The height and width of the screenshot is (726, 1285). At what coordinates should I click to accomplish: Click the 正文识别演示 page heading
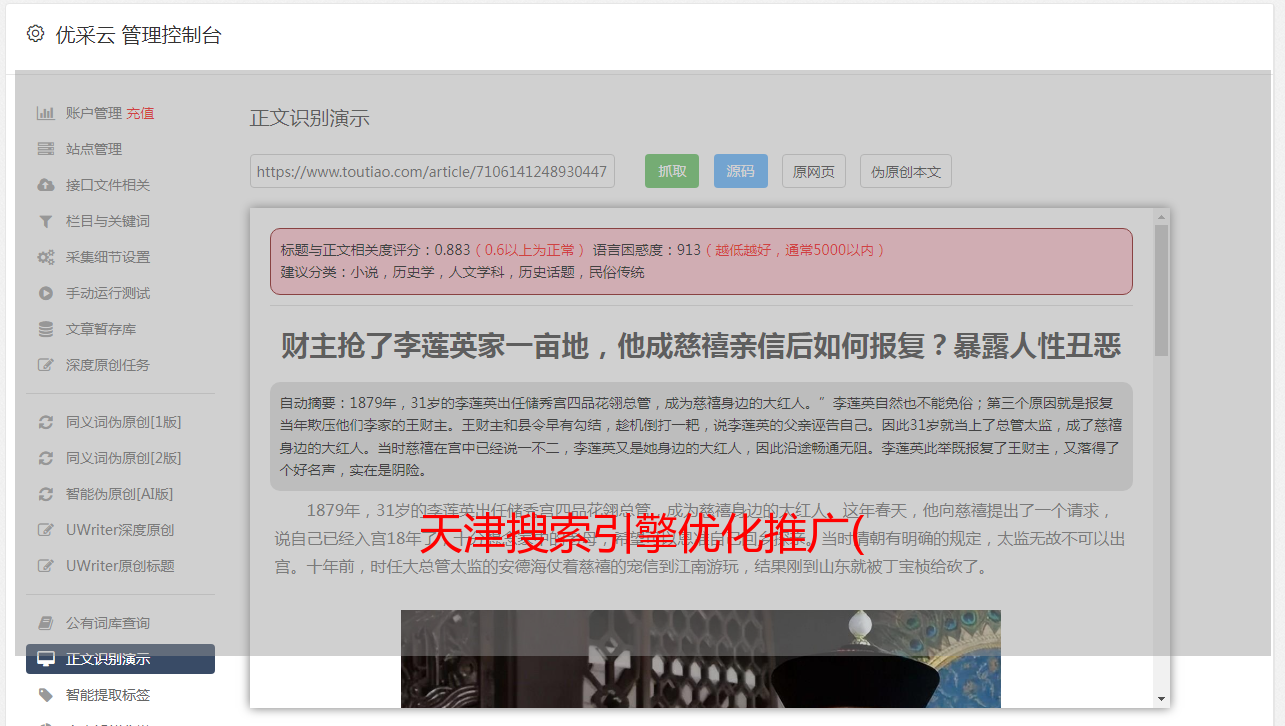310,118
